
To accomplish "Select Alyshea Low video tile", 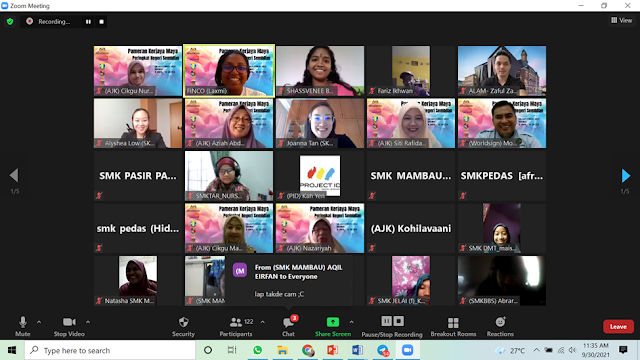I will (138, 123).
